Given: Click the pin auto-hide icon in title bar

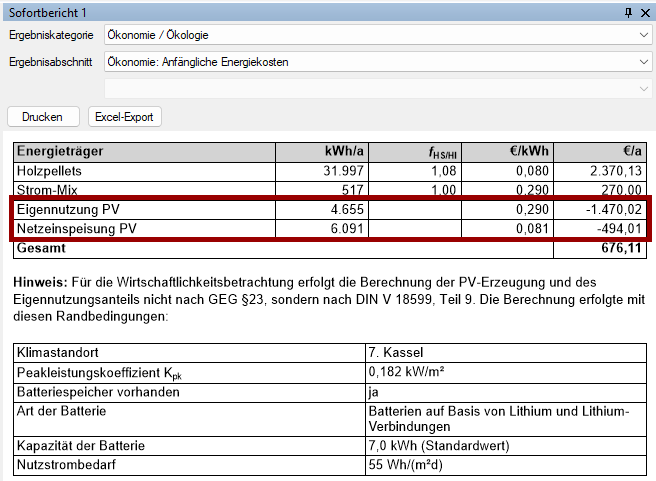Looking at the screenshot, I should tap(628, 12).
